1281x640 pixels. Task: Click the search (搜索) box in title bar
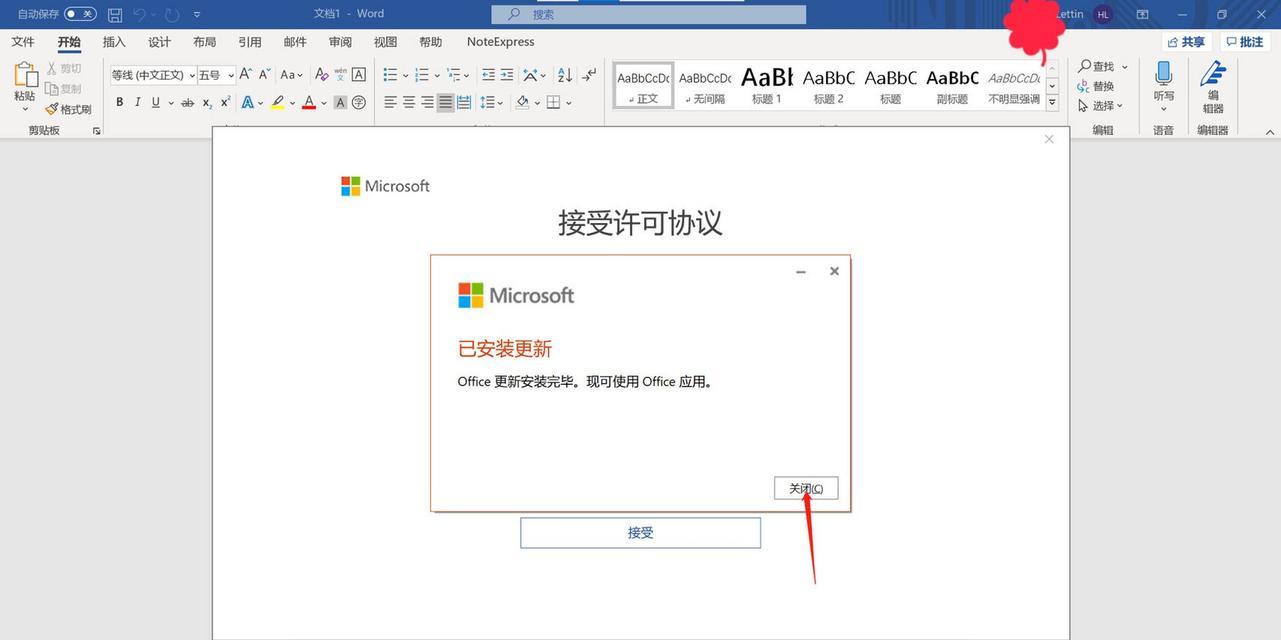649,14
